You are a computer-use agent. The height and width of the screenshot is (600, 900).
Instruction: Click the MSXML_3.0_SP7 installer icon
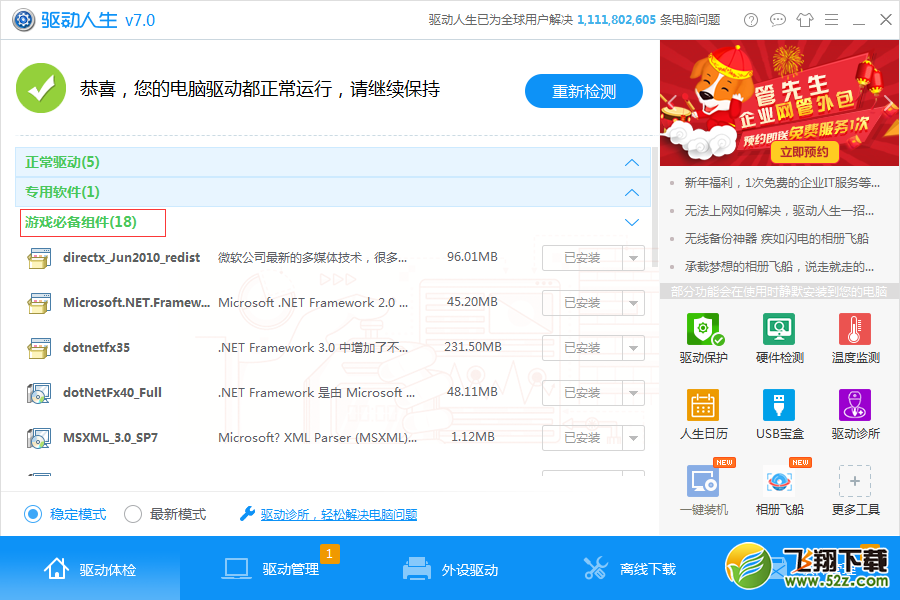tap(39, 438)
